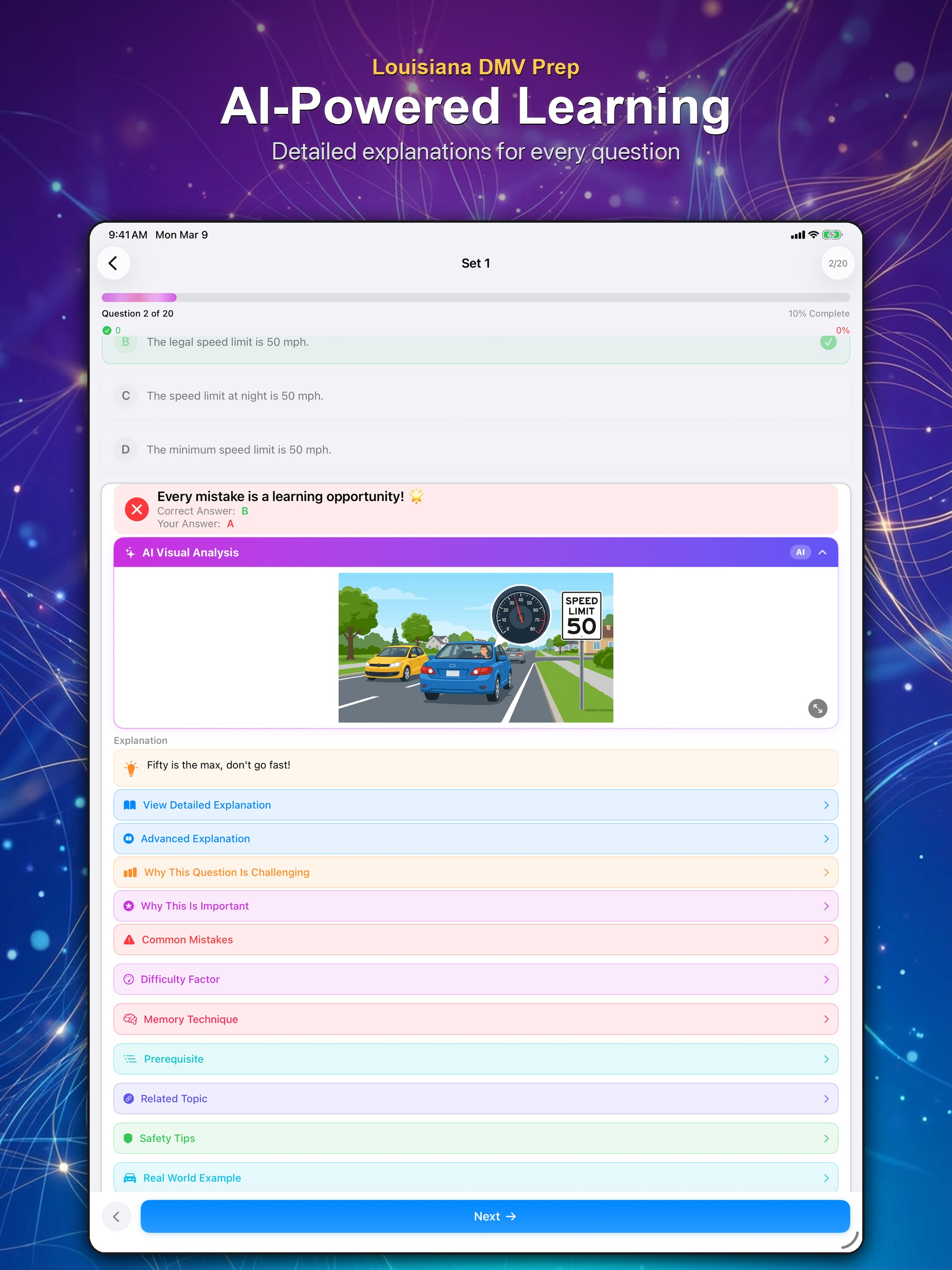Click the Wi-Fi status icon
Screen dimensions: 952x1270
[x=813, y=235]
